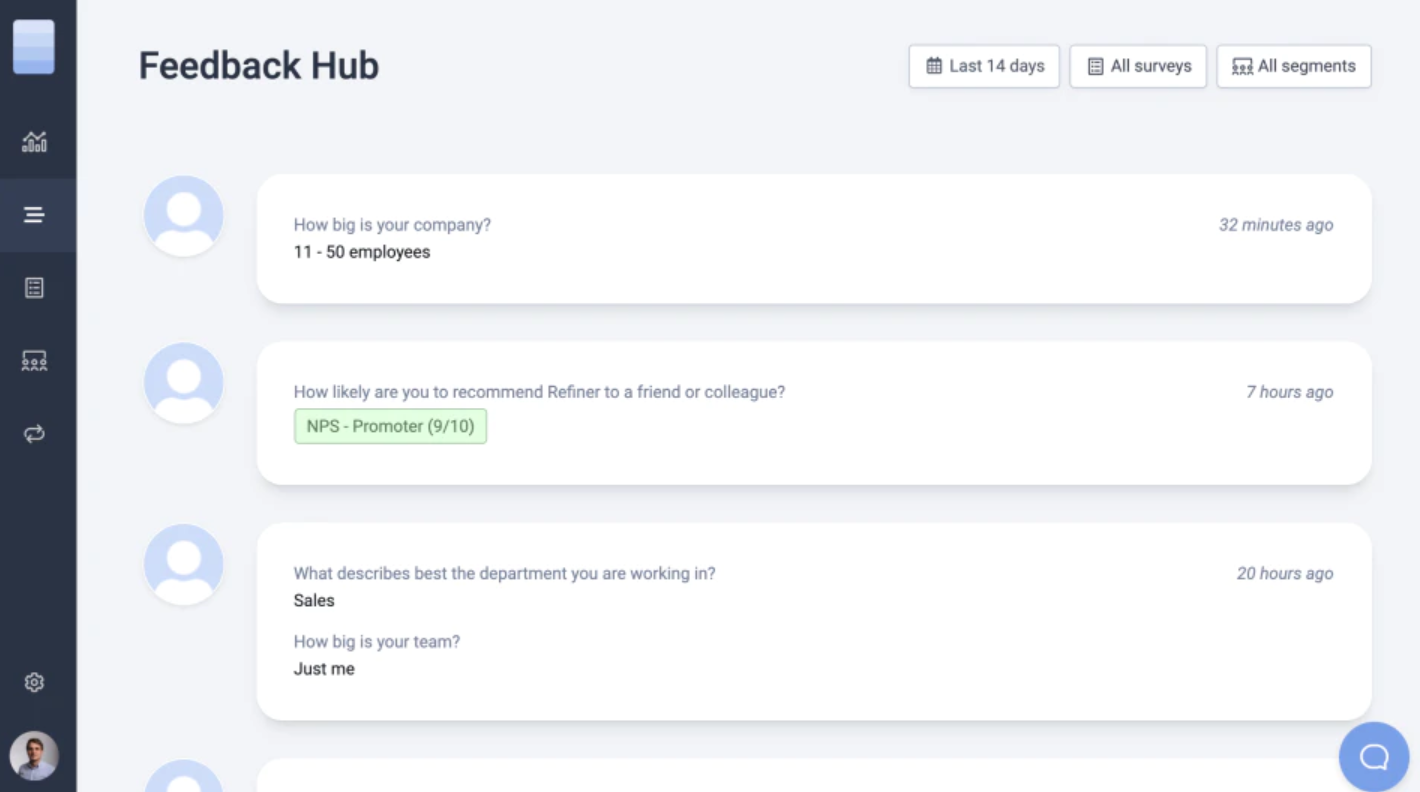The image size is (1420, 792).
Task: Open the user profile photo menu
Action: pyautogui.click(x=34, y=756)
